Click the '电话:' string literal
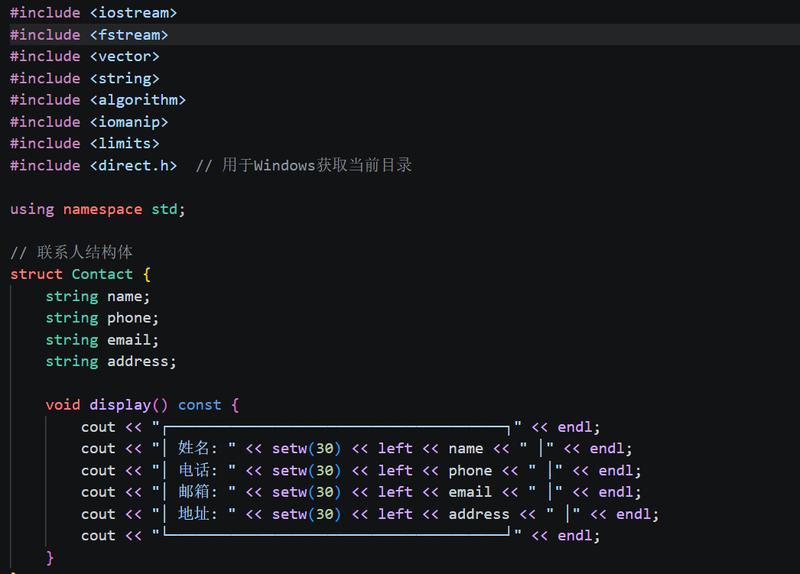This screenshot has height=574, width=800. [x=197, y=470]
